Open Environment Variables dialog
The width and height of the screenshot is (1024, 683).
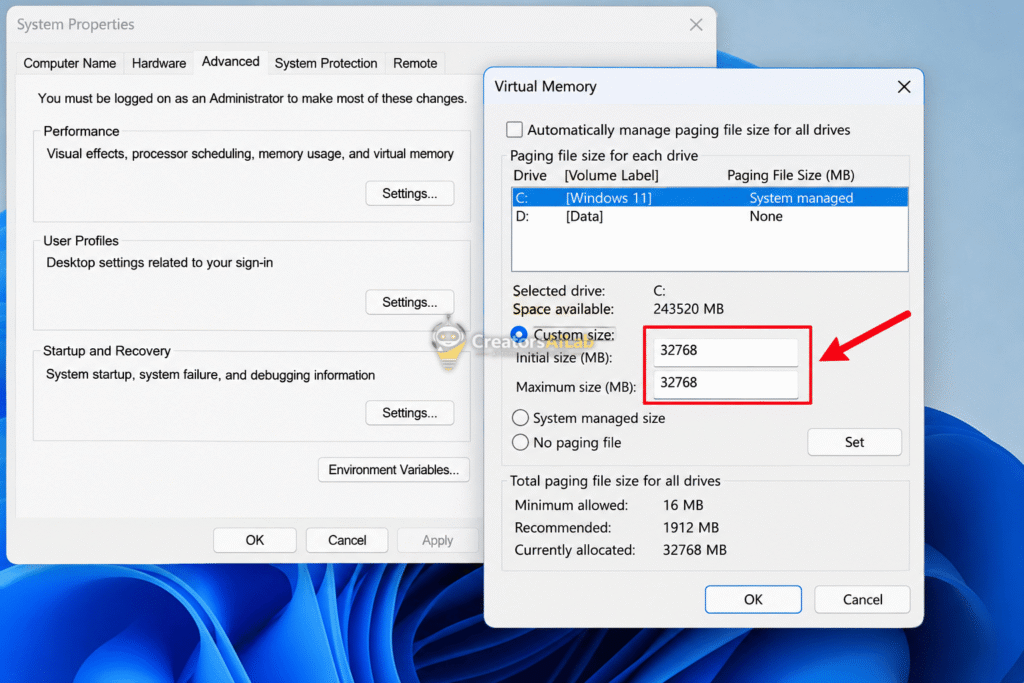394,470
